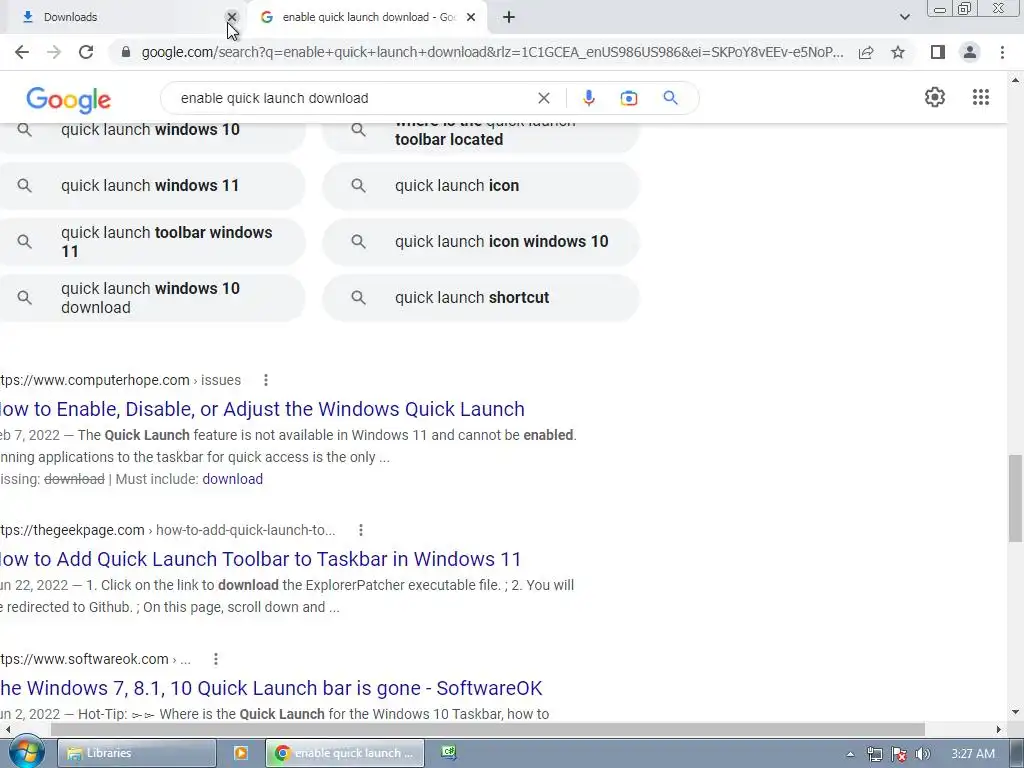Open the green taskbar application icon
Image resolution: width=1024 pixels, height=768 pixels.
pyautogui.click(x=449, y=753)
